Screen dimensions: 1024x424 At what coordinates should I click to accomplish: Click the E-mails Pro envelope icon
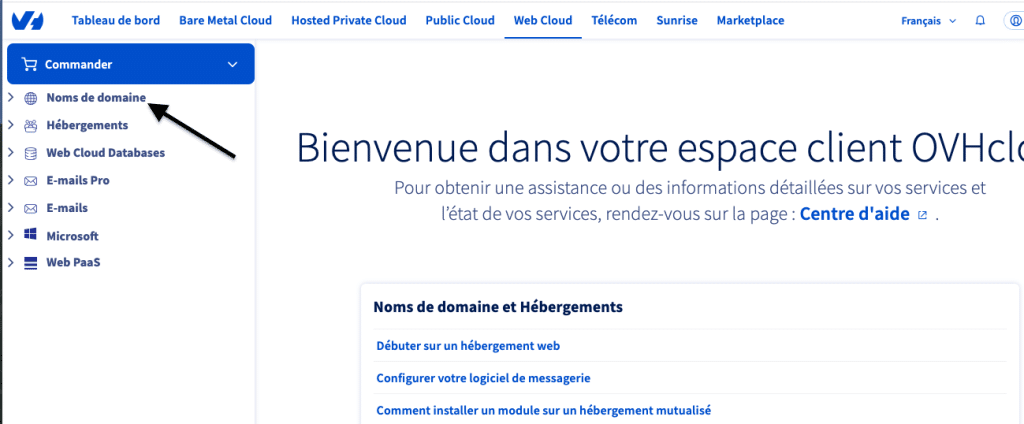[30, 181]
